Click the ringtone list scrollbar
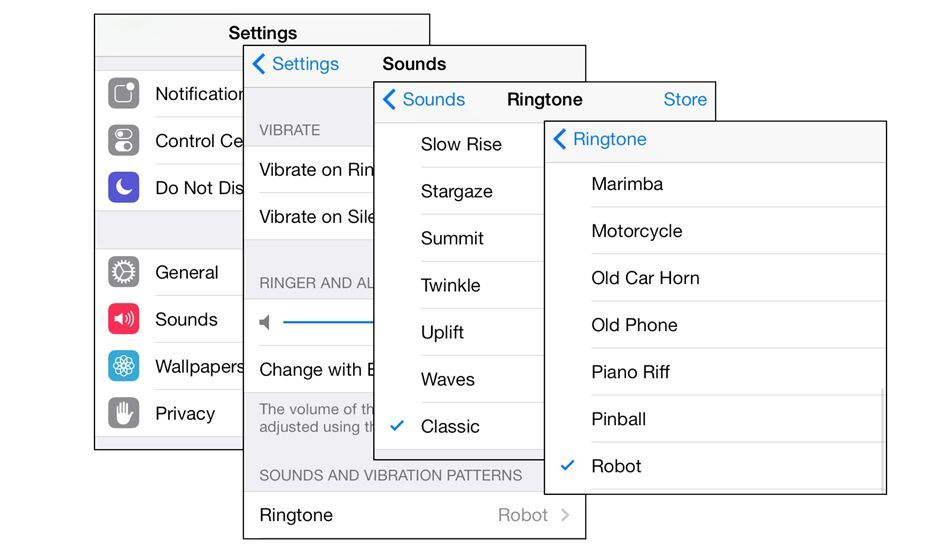The height and width of the screenshot is (558, 942). (883, 440)
